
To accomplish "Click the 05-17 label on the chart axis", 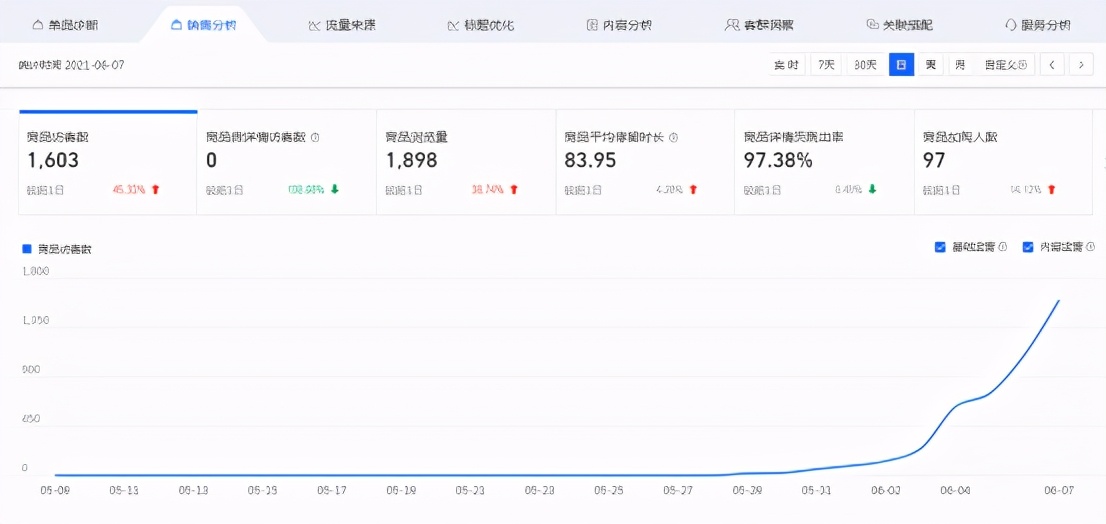I will point(332,489).
